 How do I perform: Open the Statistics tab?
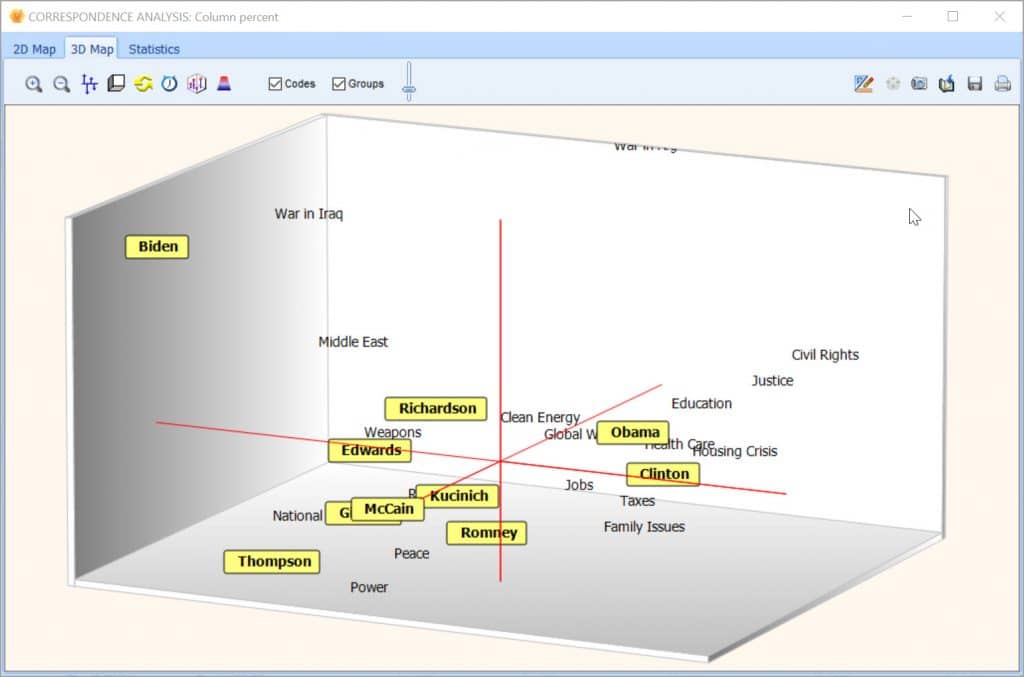coord(154,48)
